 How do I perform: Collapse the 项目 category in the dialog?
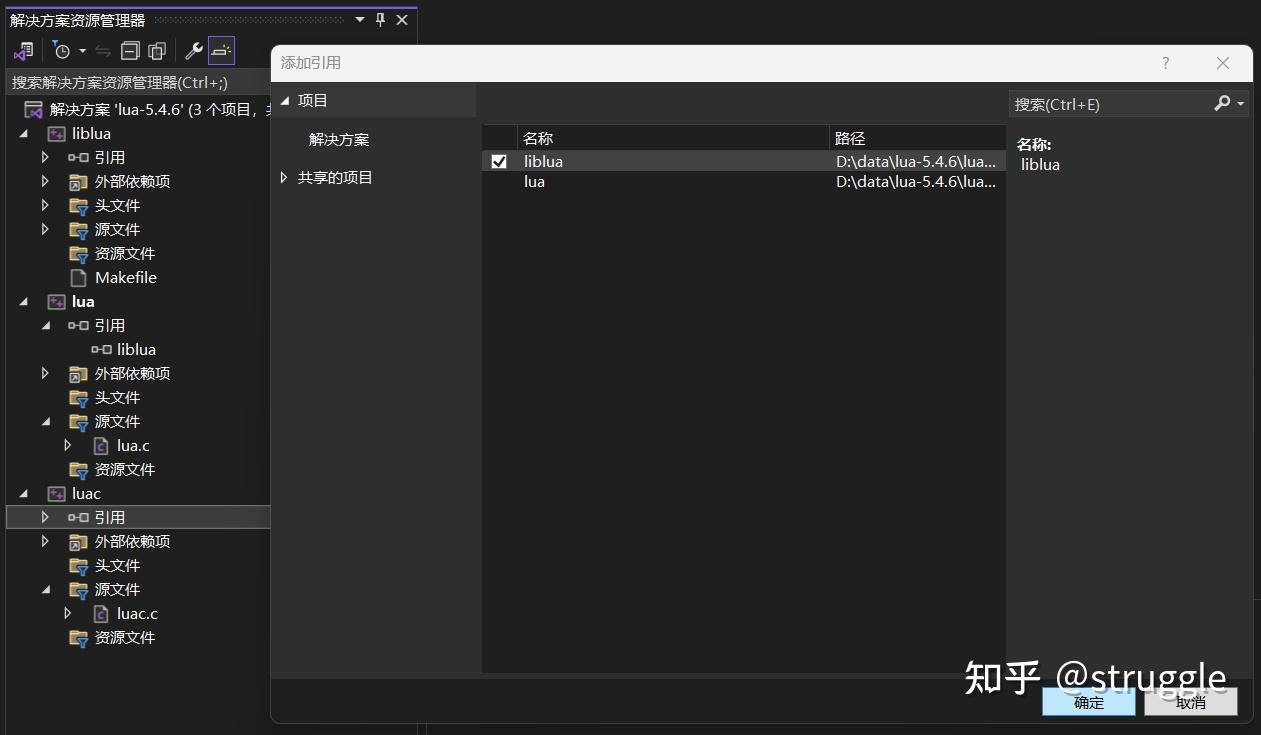click(284, 100)
